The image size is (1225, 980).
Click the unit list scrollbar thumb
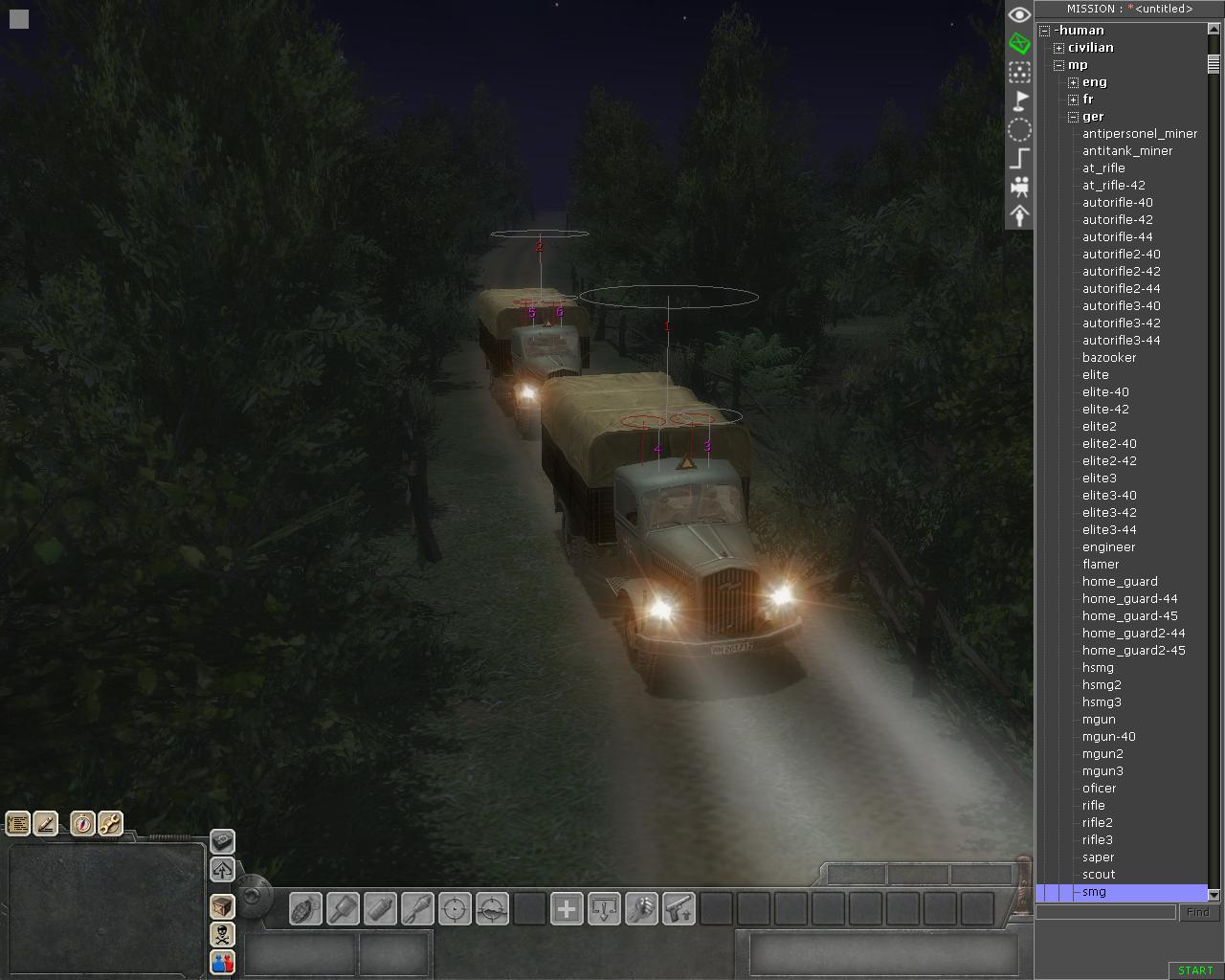1214,64
